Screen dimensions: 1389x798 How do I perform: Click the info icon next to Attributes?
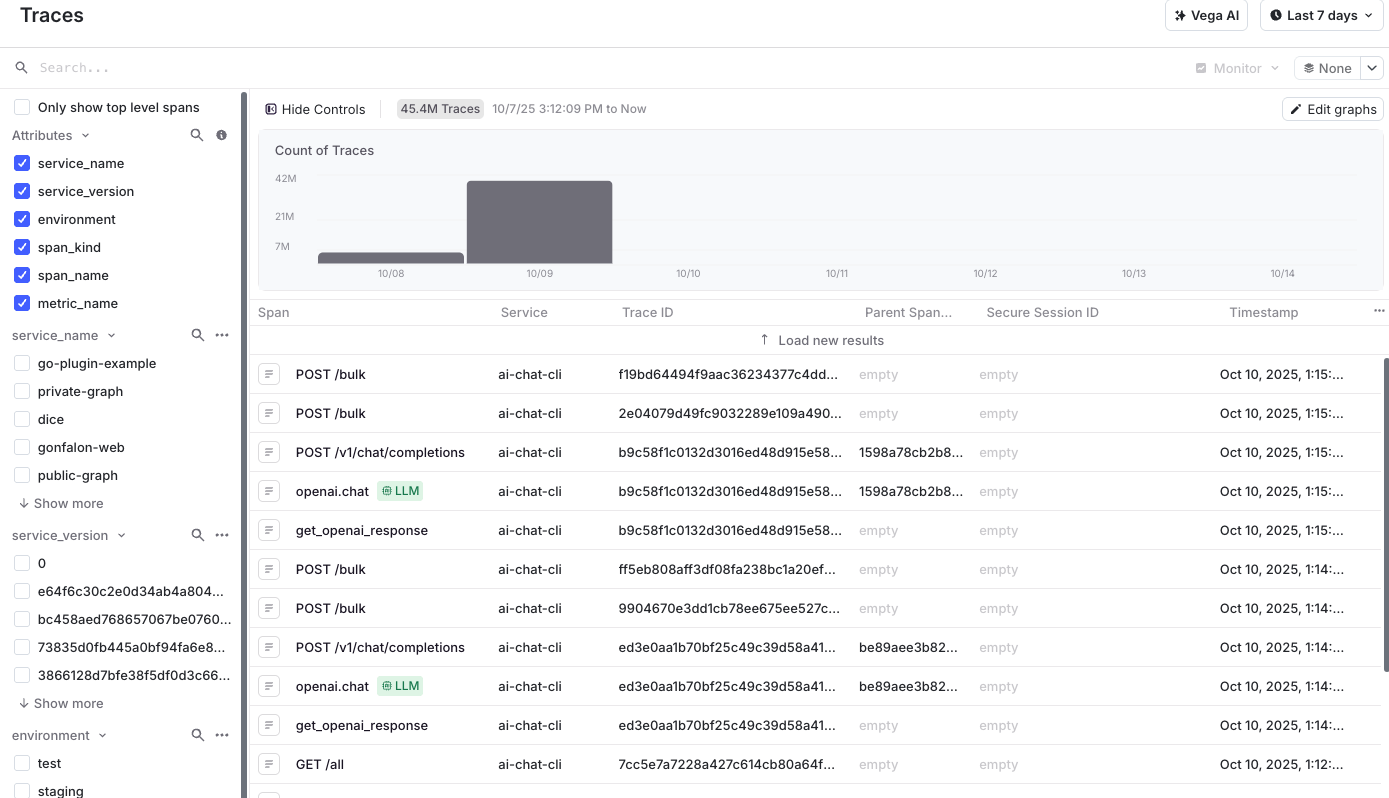(x=221, y=135)
